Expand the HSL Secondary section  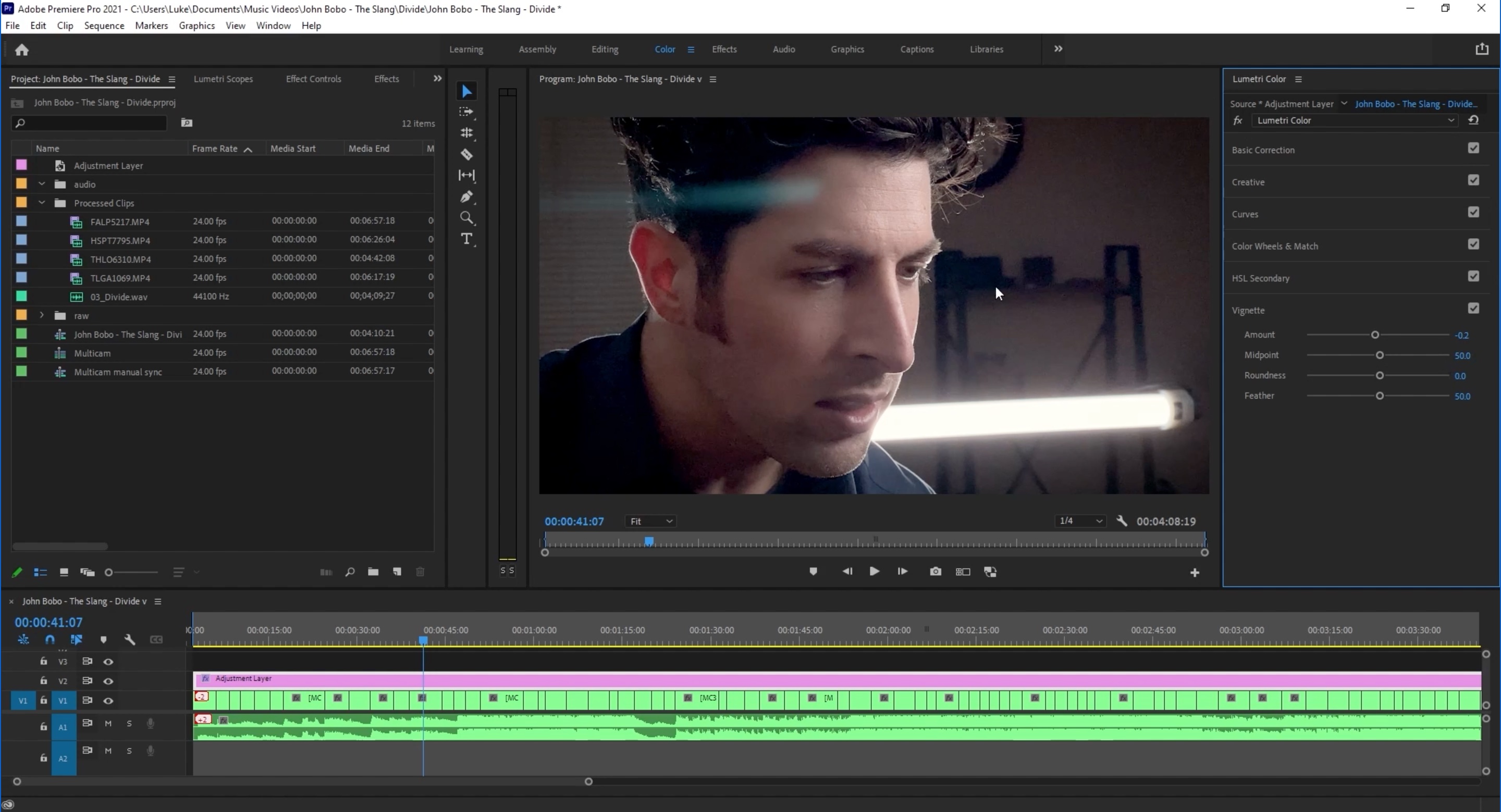click(x=1260, y=278)
